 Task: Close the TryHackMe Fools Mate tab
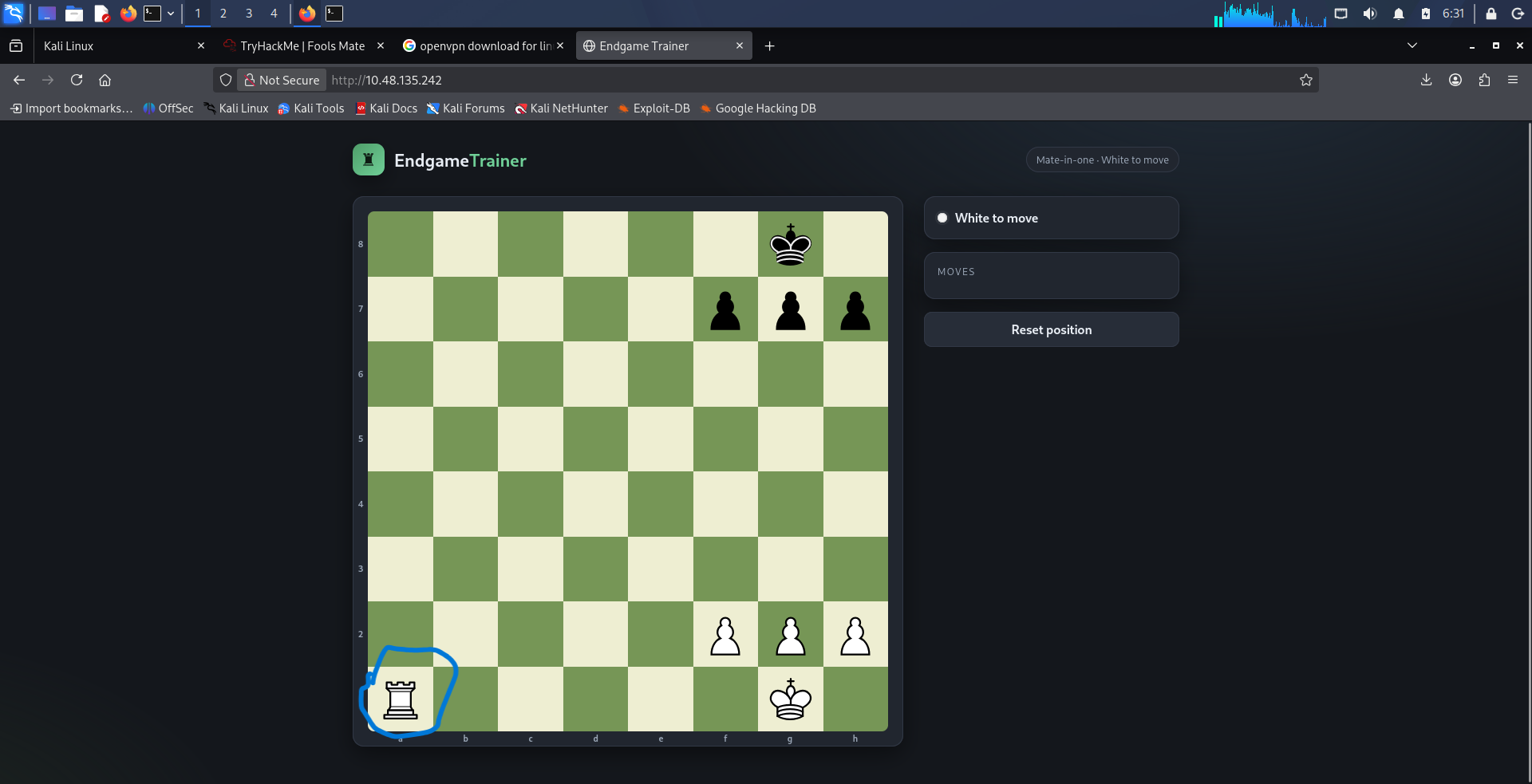[x=381, y=45]
